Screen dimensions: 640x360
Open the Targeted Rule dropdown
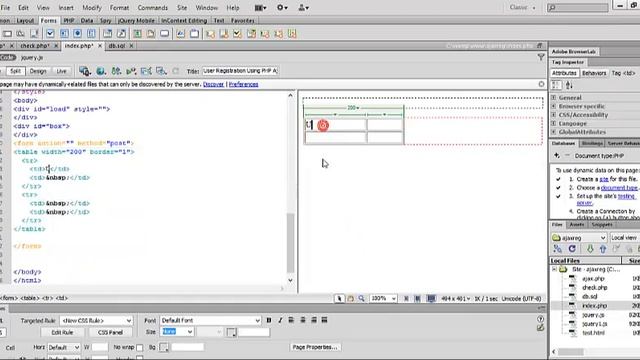[96, 320]
